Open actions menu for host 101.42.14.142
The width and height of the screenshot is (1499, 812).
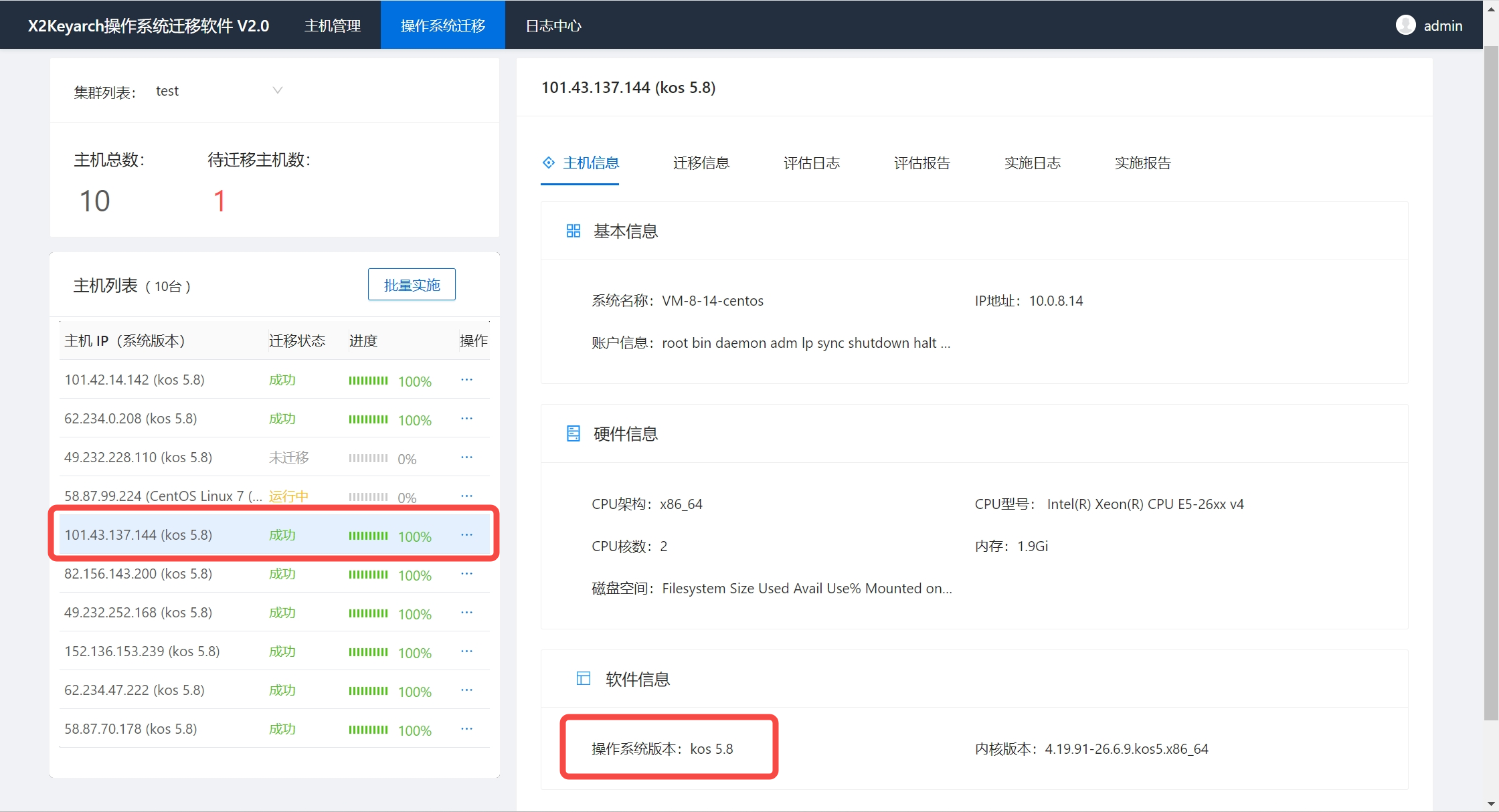(x=466, y=380)
